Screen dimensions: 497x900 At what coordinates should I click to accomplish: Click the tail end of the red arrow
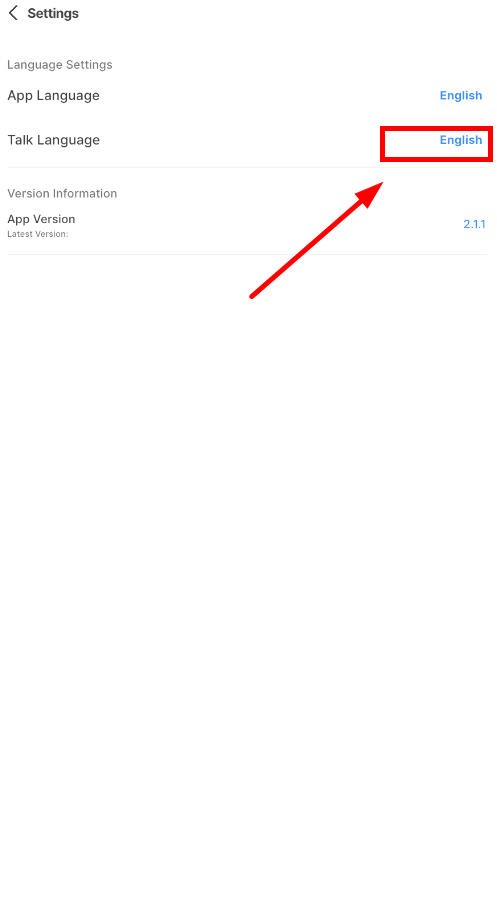coord(253,296)
